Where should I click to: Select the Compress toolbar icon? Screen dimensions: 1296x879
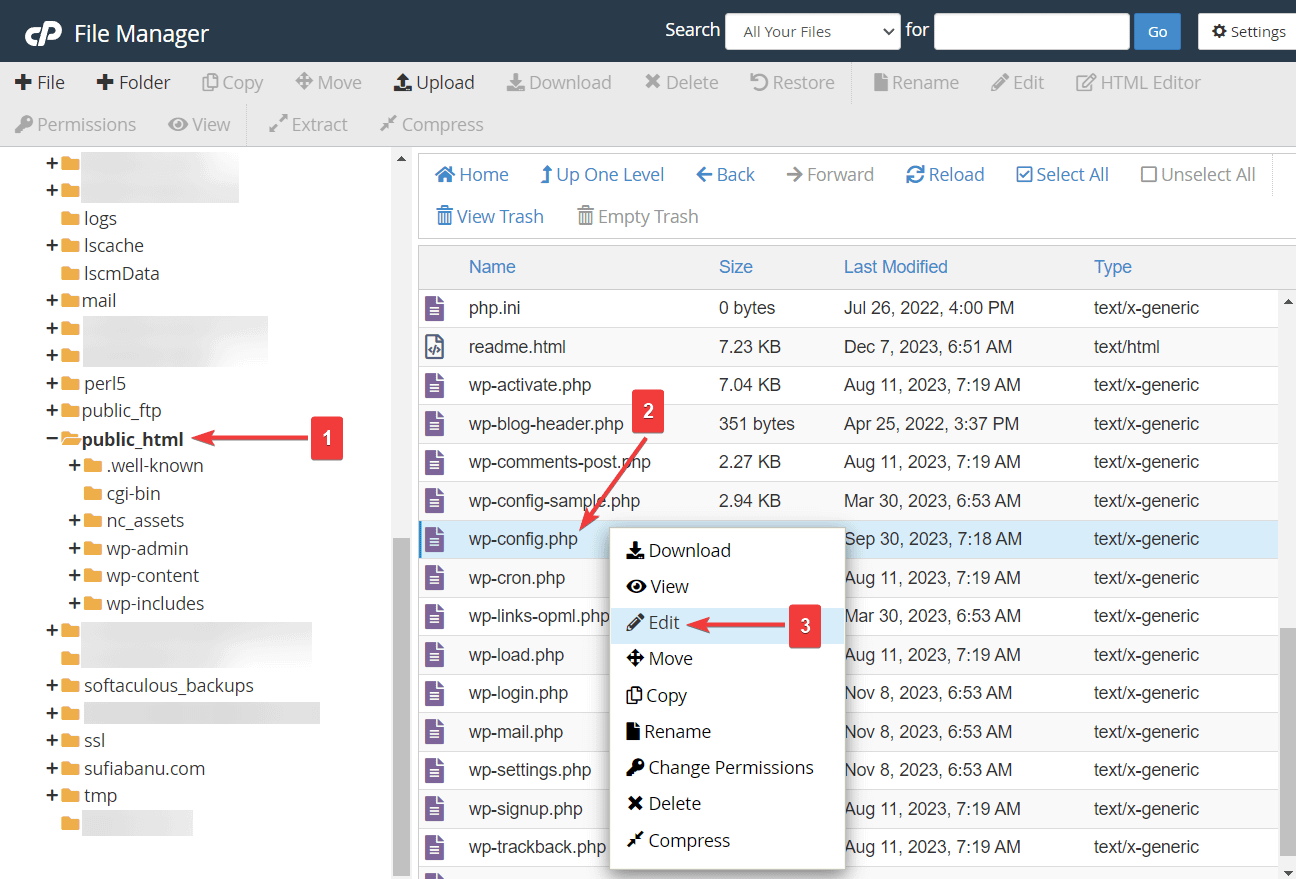pos(430,124)
